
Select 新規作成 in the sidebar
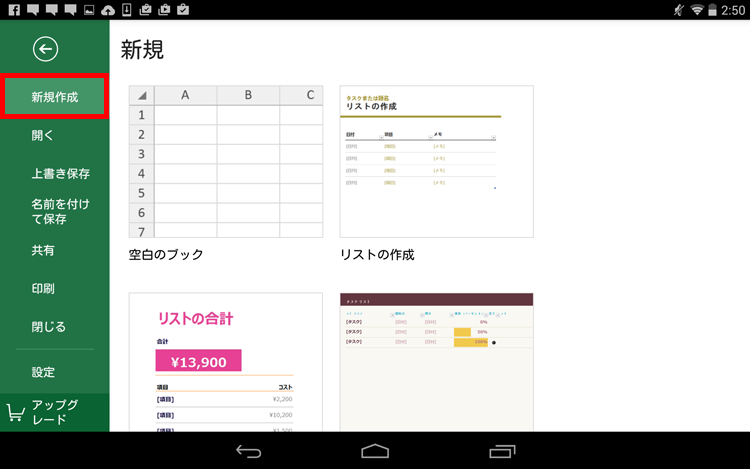(55, 97)
